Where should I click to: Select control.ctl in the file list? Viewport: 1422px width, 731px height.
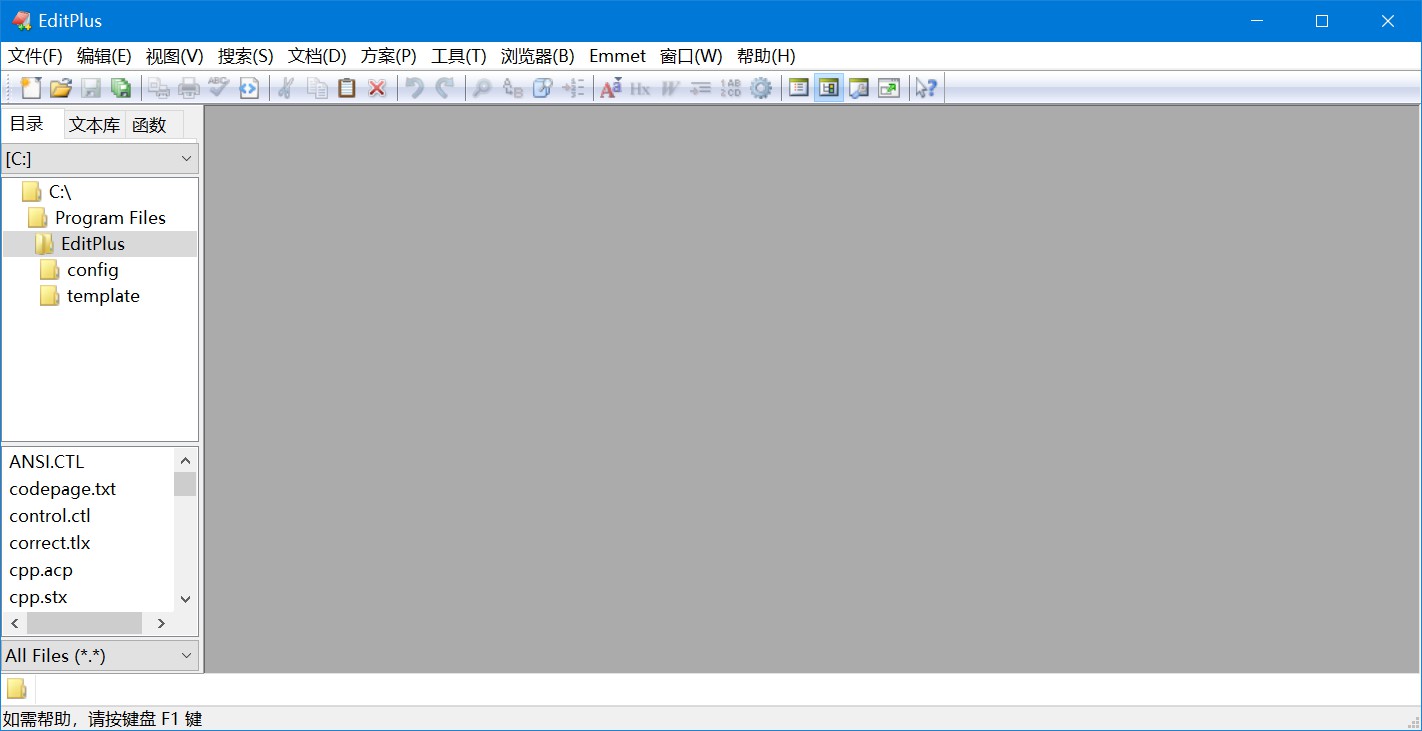pyautogui.click(x=50, y=516)
